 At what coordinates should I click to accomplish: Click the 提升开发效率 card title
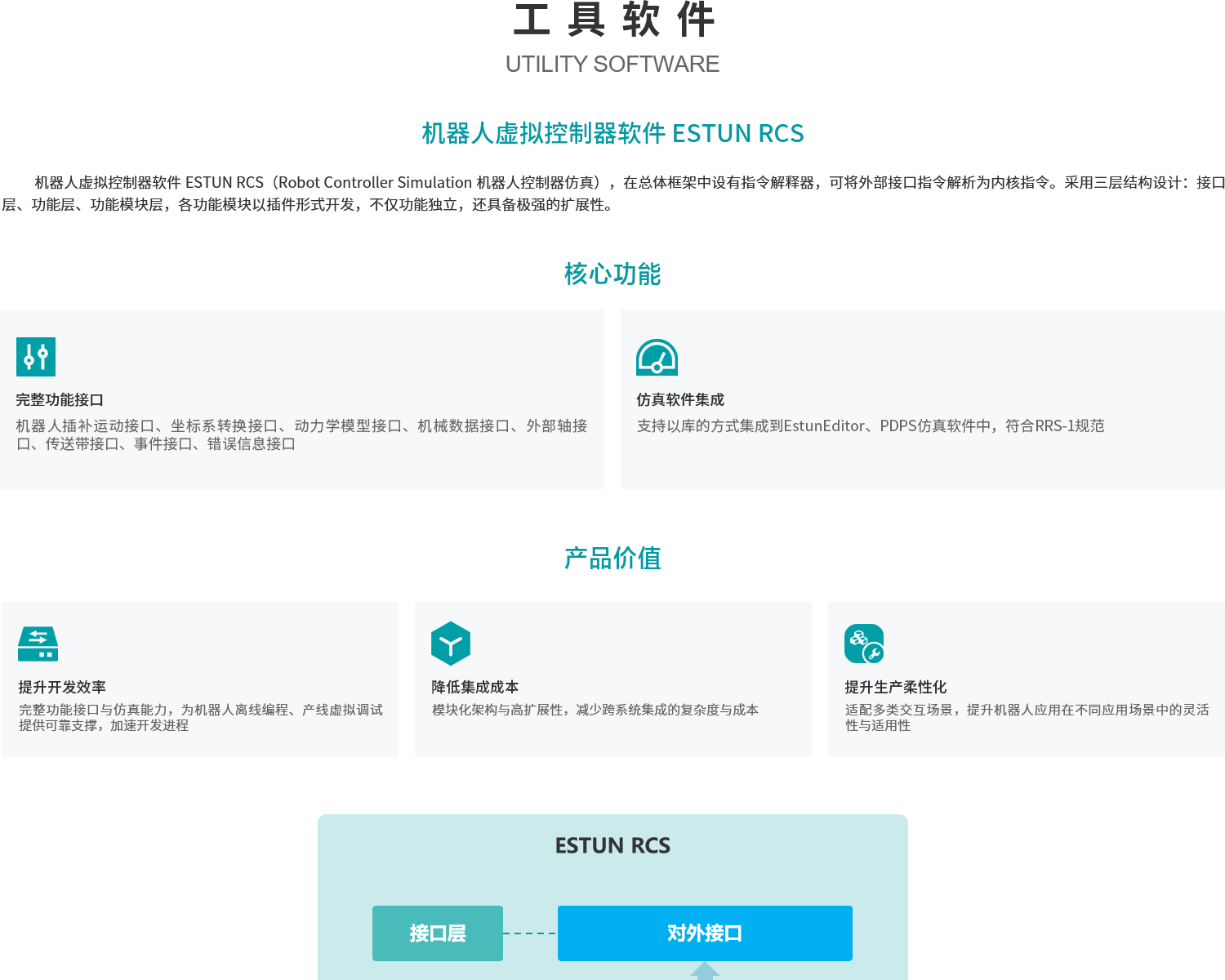click(62, 688)
